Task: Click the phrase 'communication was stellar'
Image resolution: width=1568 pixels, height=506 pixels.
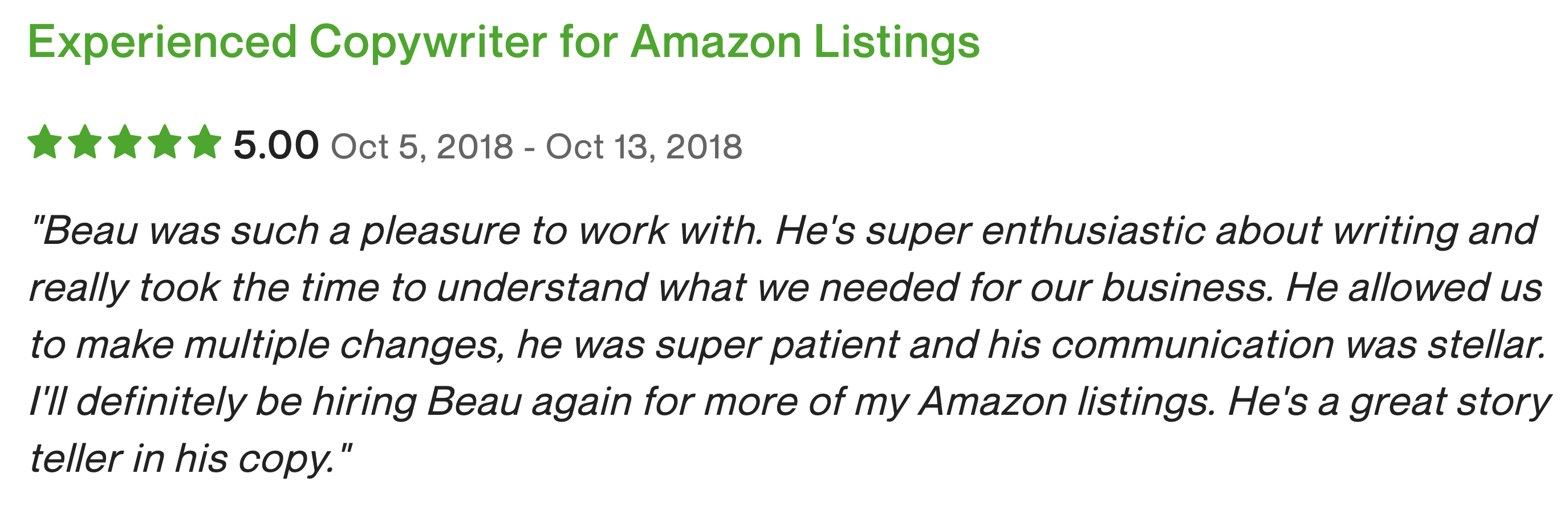Action: pos(1298,345)
